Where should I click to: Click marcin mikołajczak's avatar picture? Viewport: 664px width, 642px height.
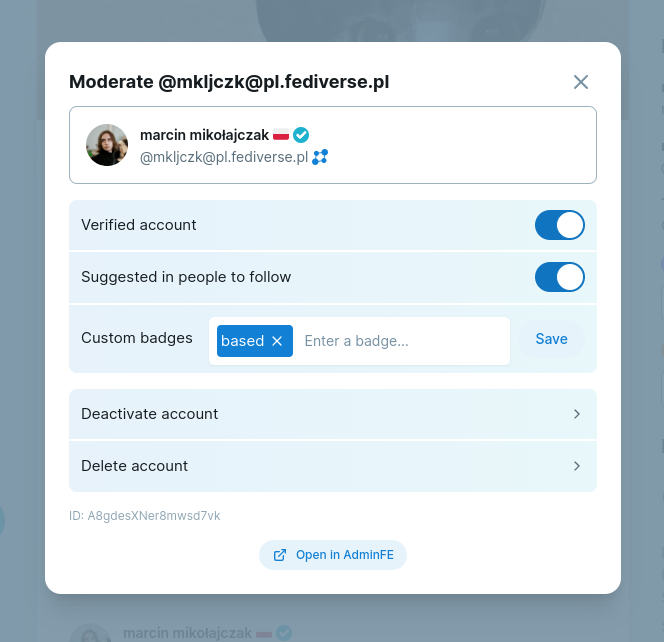point(107,145)
